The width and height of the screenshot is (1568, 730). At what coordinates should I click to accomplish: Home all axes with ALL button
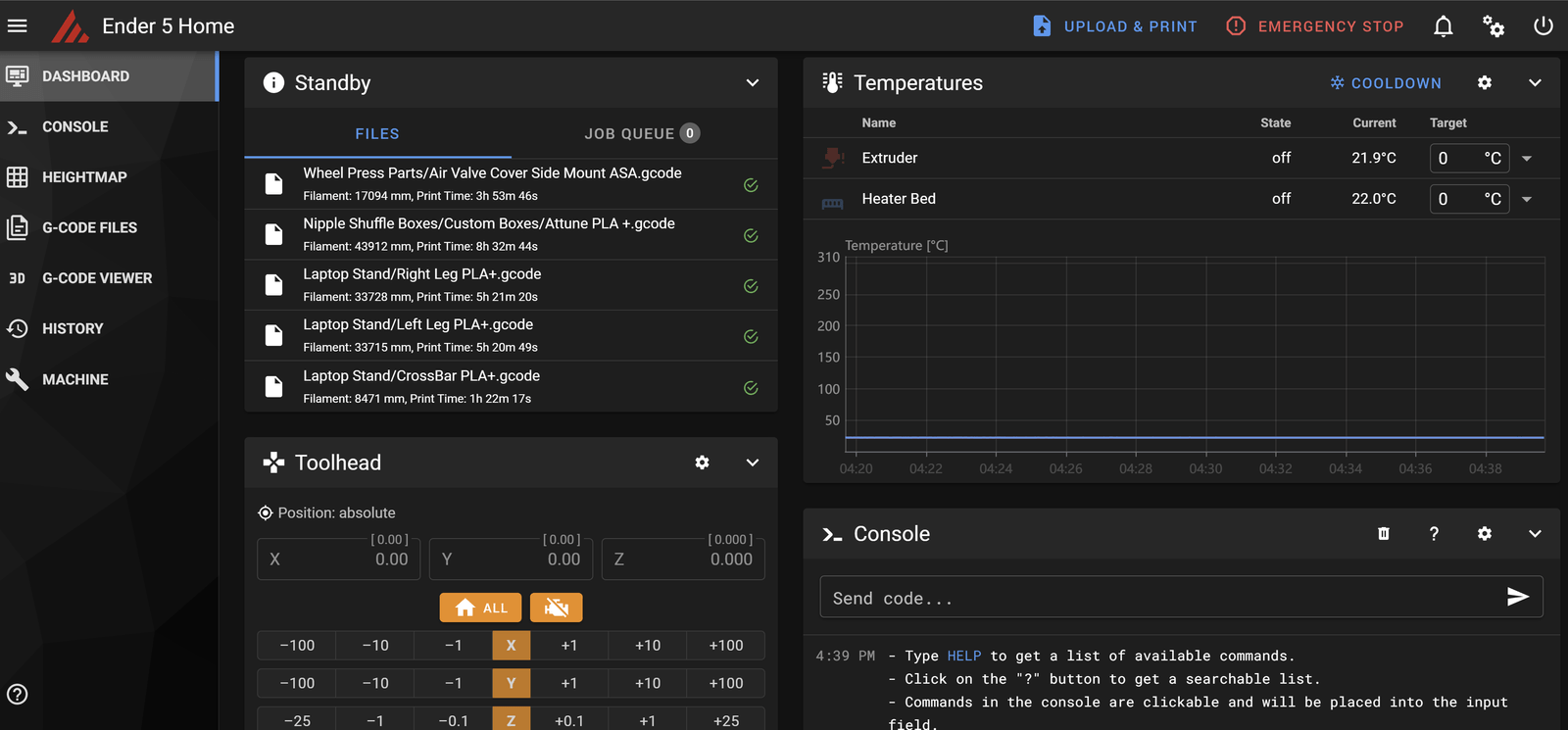coord(480,608)
